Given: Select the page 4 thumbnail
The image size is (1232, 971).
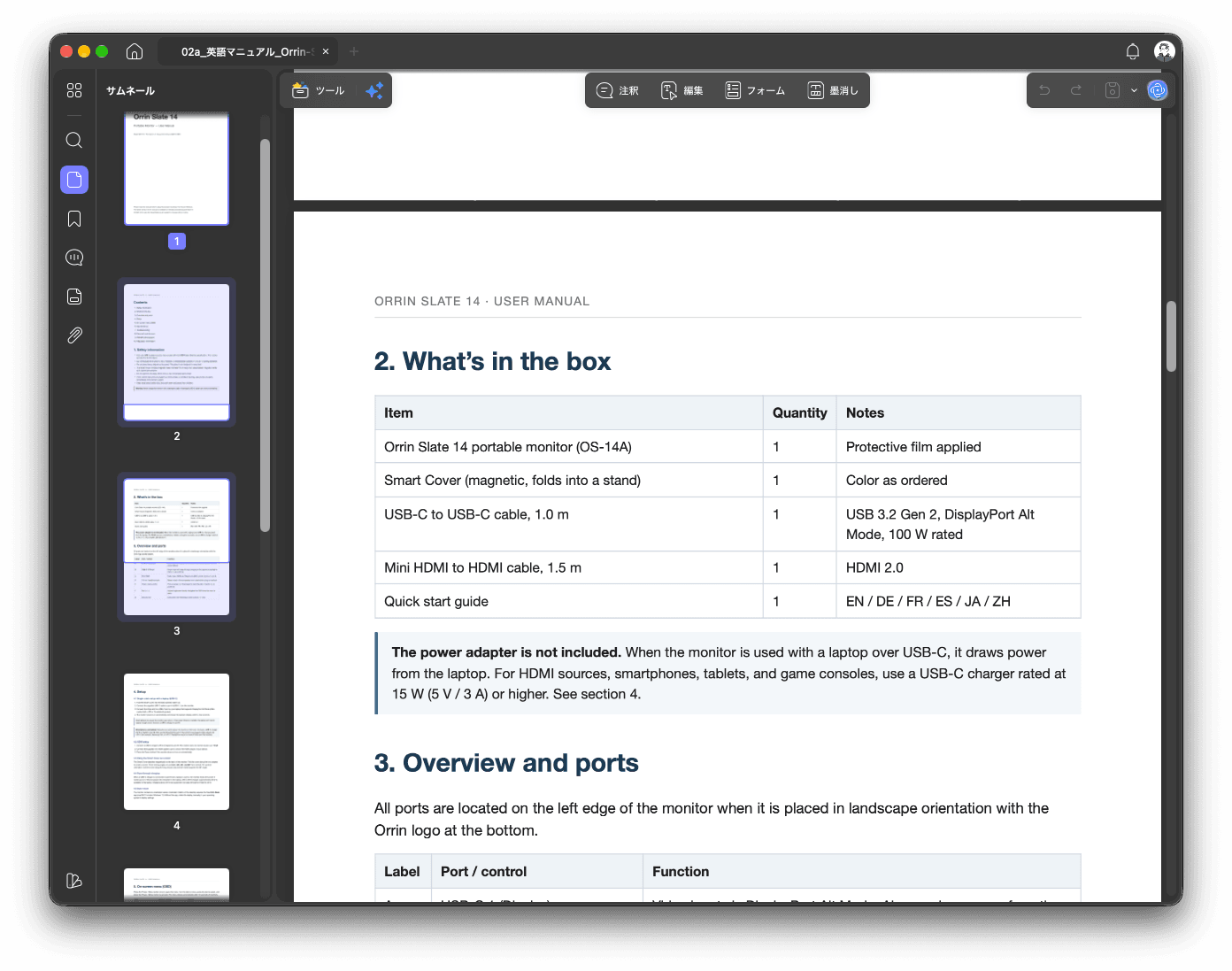Looking at the screenshot, I should (177, 742).
